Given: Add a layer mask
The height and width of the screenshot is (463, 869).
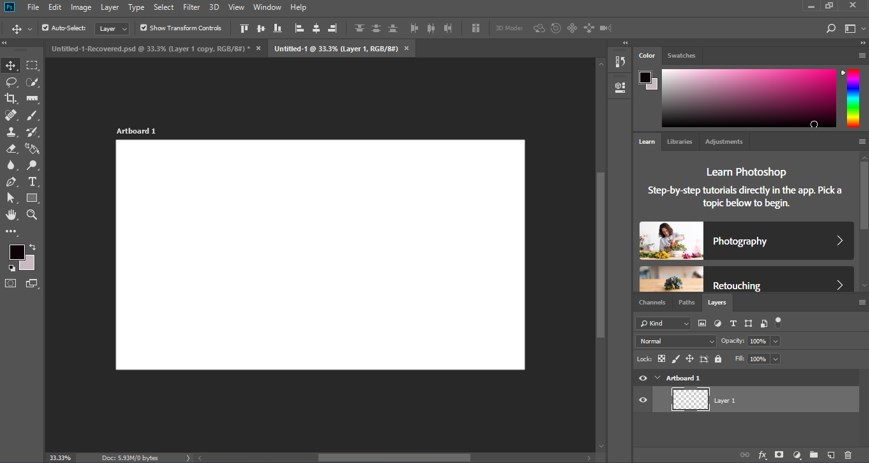Looking at the screenshot, I should point(779,455).
